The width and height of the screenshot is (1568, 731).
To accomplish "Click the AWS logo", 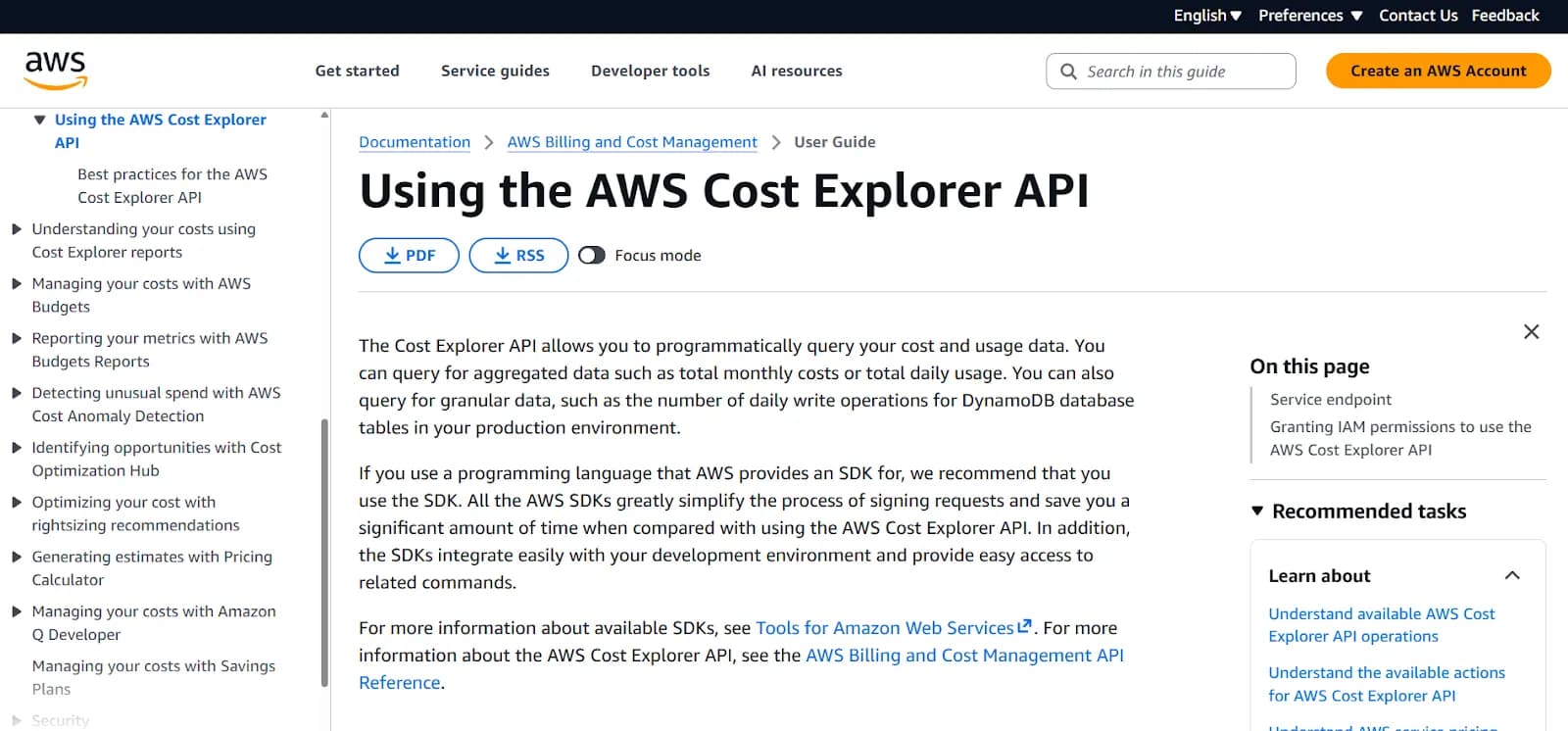I will pos(56,71).
